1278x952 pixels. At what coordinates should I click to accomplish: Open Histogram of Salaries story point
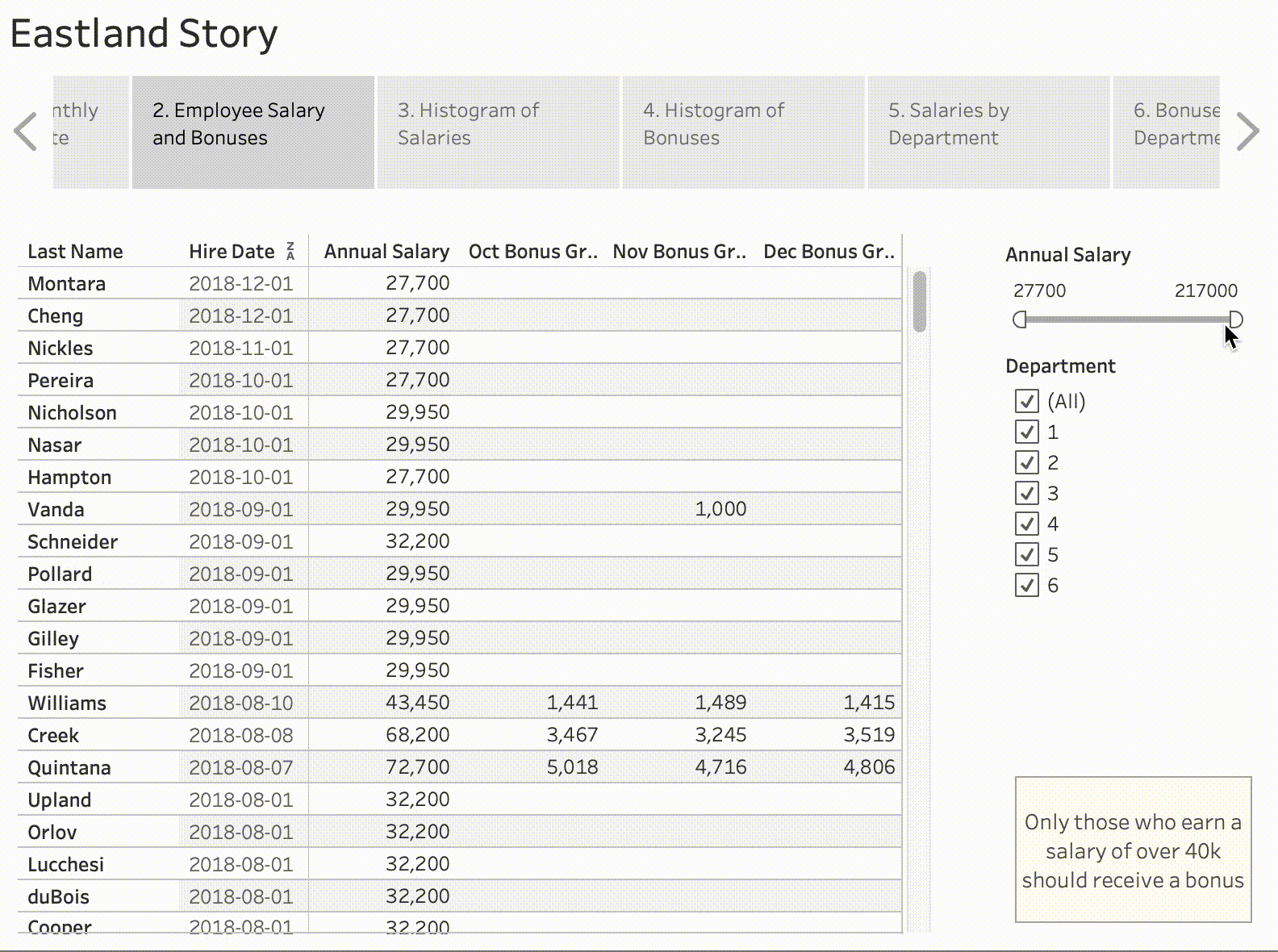tap(499, 132)
